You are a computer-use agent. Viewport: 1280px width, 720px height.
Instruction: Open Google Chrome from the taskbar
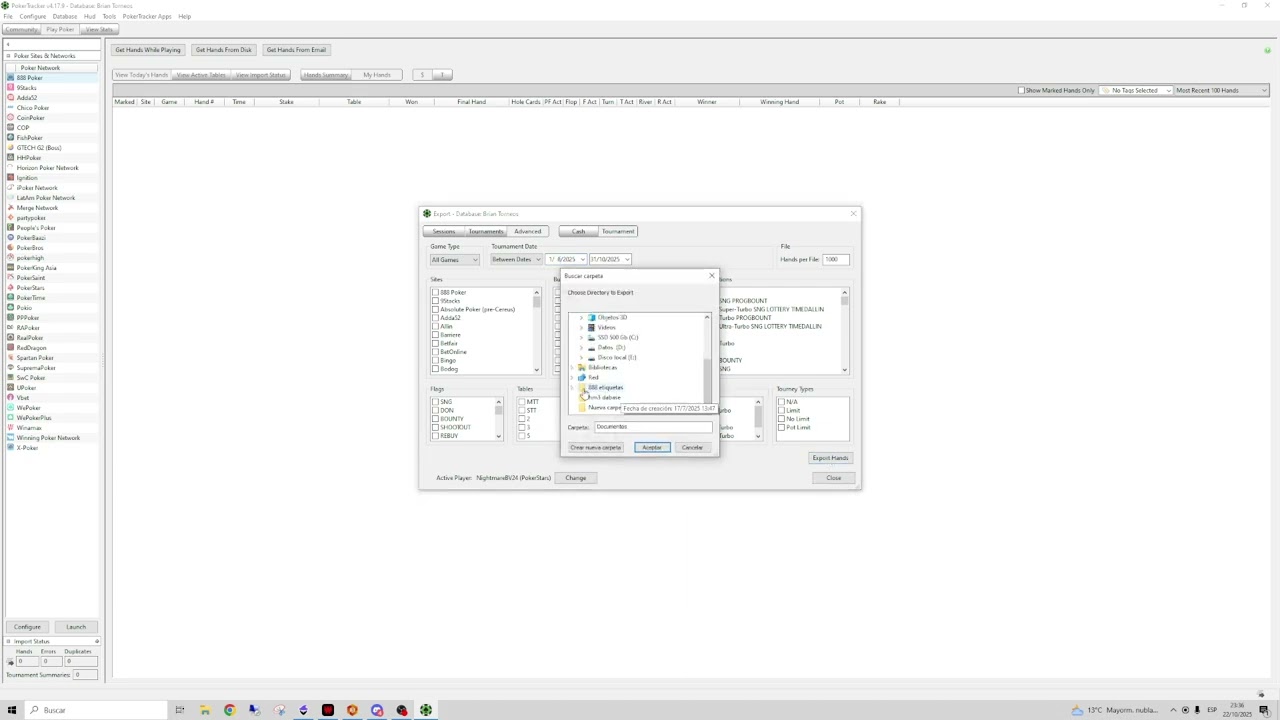[x=229, y=710]
